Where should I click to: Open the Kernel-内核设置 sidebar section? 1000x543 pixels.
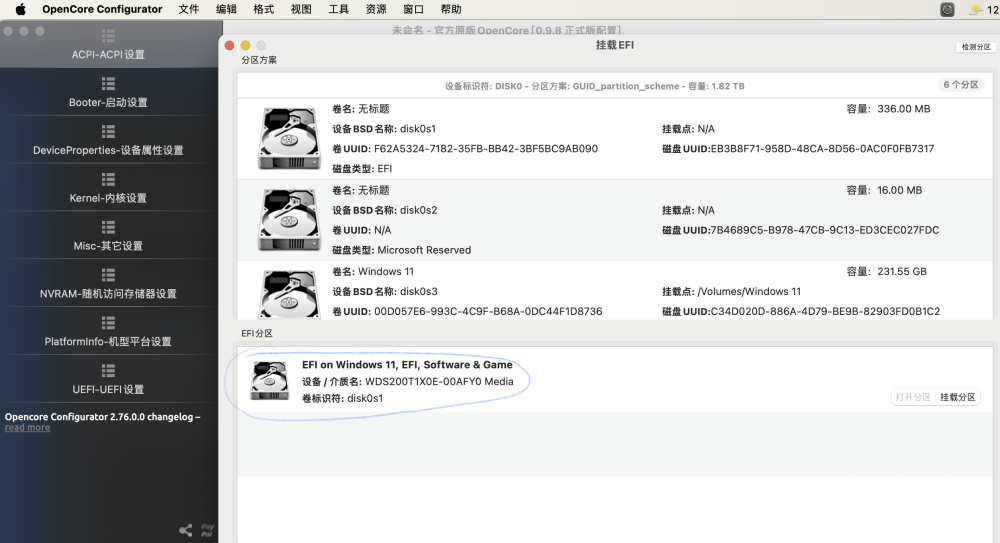108,188
